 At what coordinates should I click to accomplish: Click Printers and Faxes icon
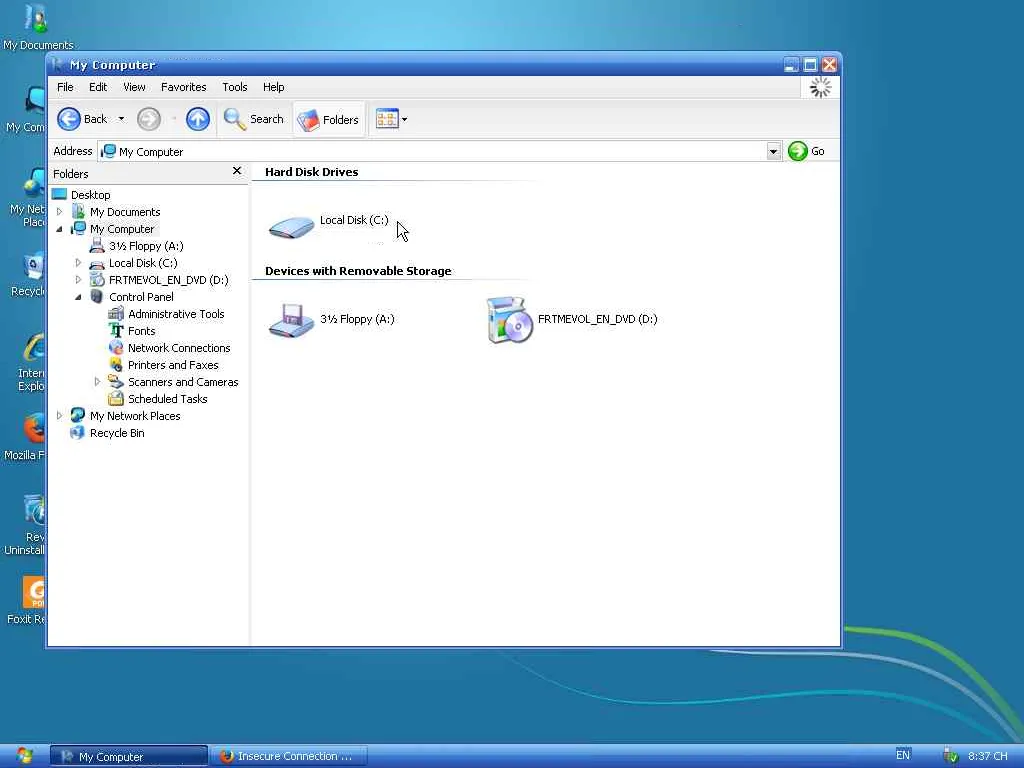pos(116,364)
